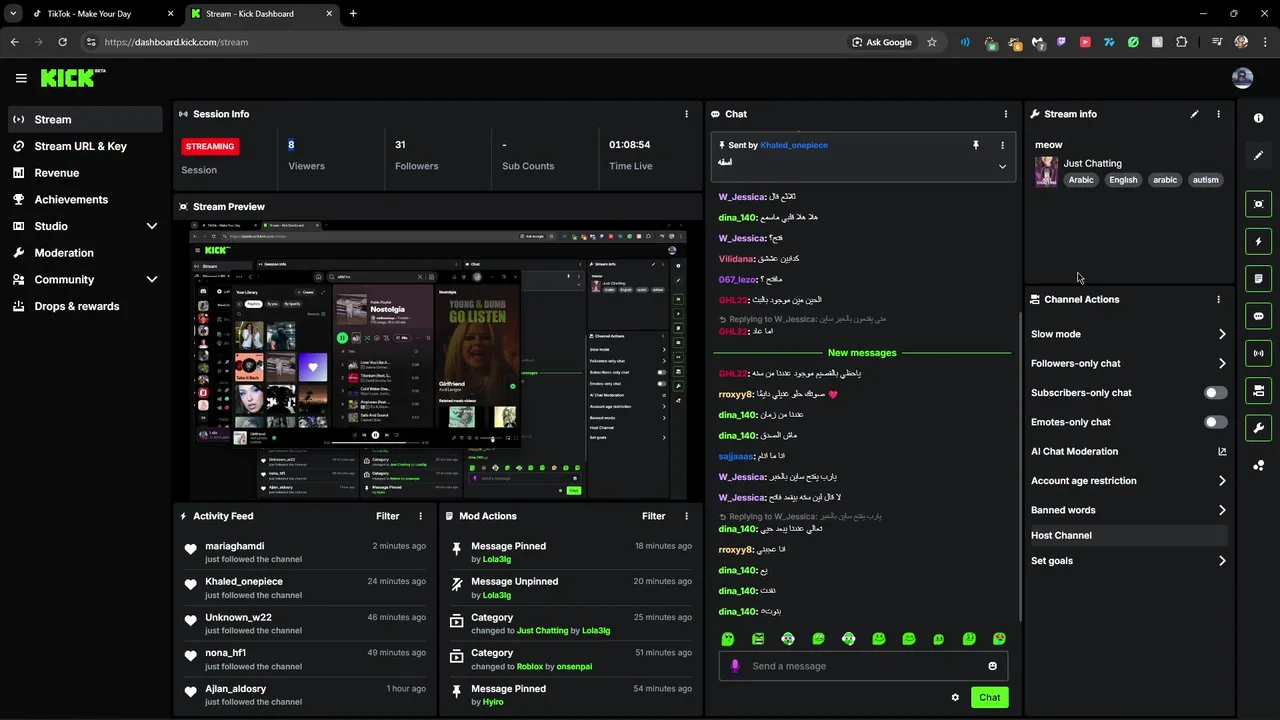Click the pencil icon in right sidebar
Image resolution: width=1280 pixels, height=720 pixels.
[x=1258, y=155]
